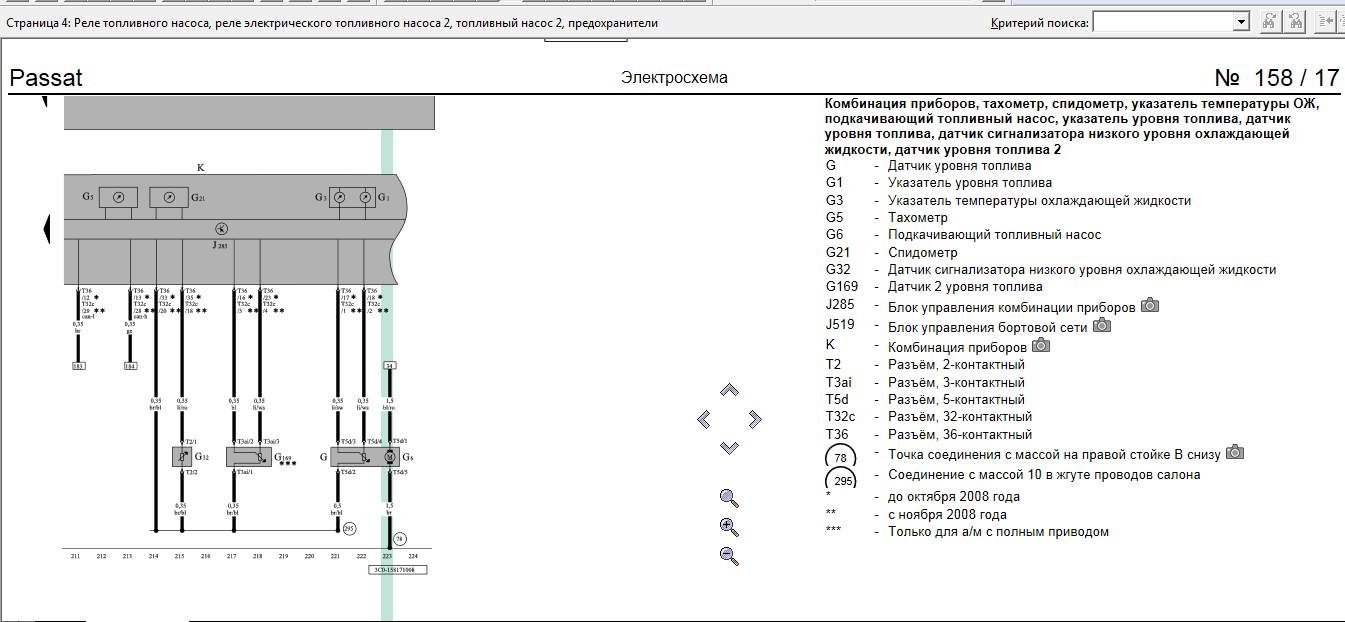Screen dimensions: 1345x622
Task: Click ground connection circle 295 in diagram
Action: click(349, 528)
